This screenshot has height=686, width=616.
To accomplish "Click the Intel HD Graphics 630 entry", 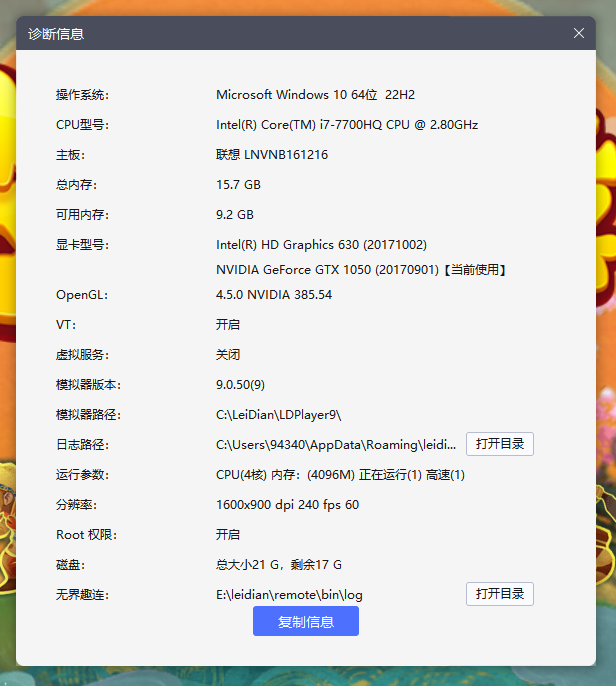I will pos(321,245).
